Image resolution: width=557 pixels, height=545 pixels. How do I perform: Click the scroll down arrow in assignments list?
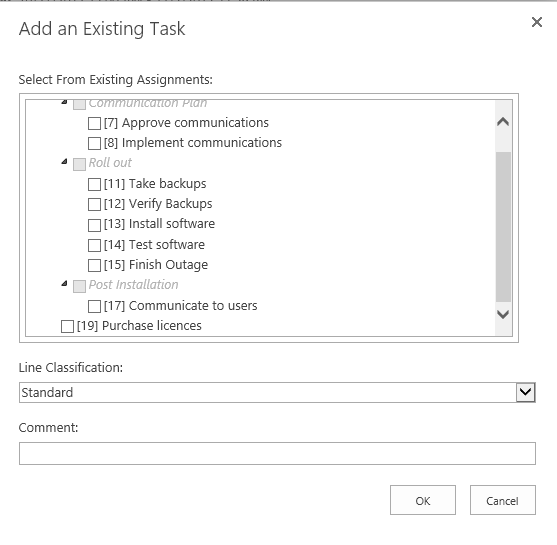click(x=503, y=314)
